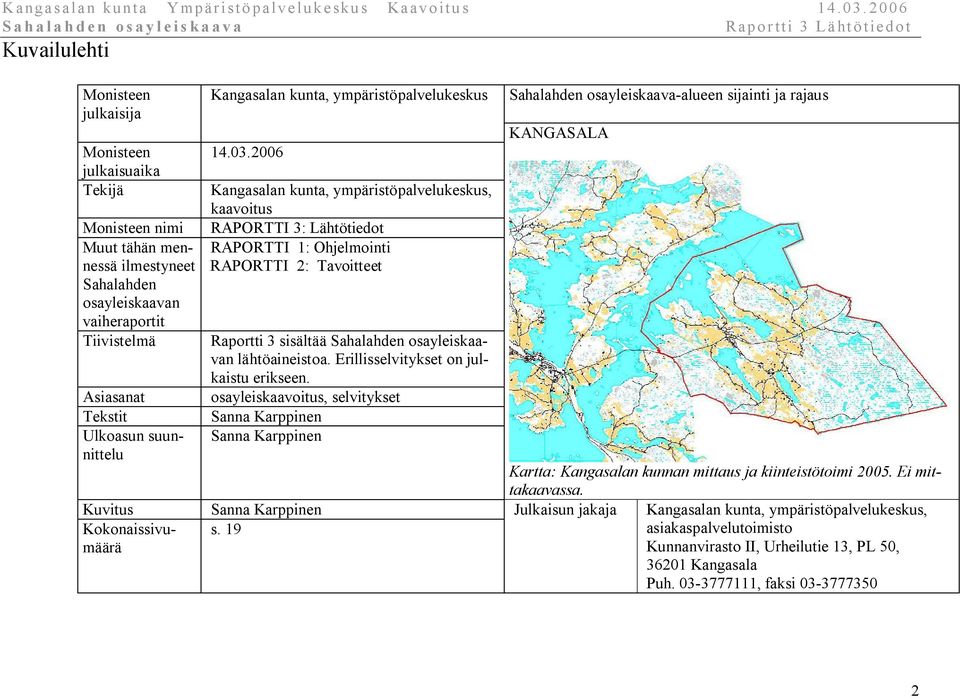This screenshot has width=960, height=698.
Task: Click the 'Tiivistelmä' row label
Action: pyautogui.click(x=119, y=341)
